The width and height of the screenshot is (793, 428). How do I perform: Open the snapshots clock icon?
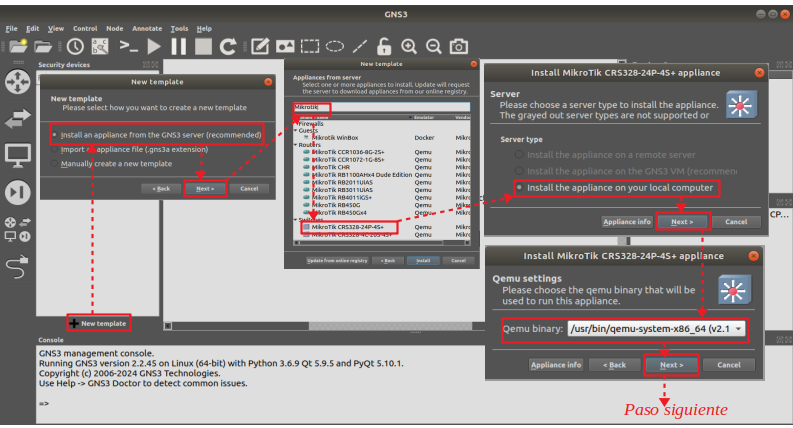click(75, 47)
